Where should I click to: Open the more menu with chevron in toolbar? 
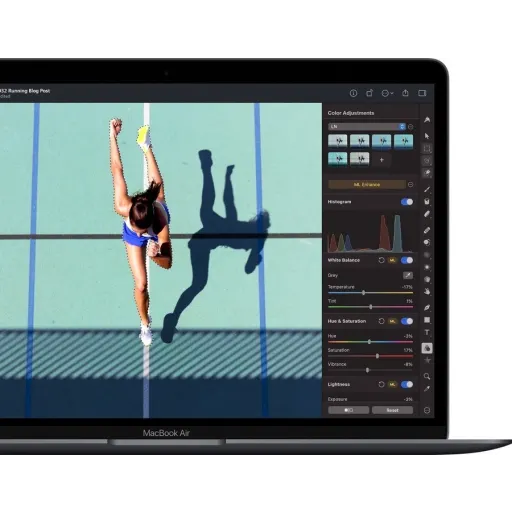[x=387, y=93]
